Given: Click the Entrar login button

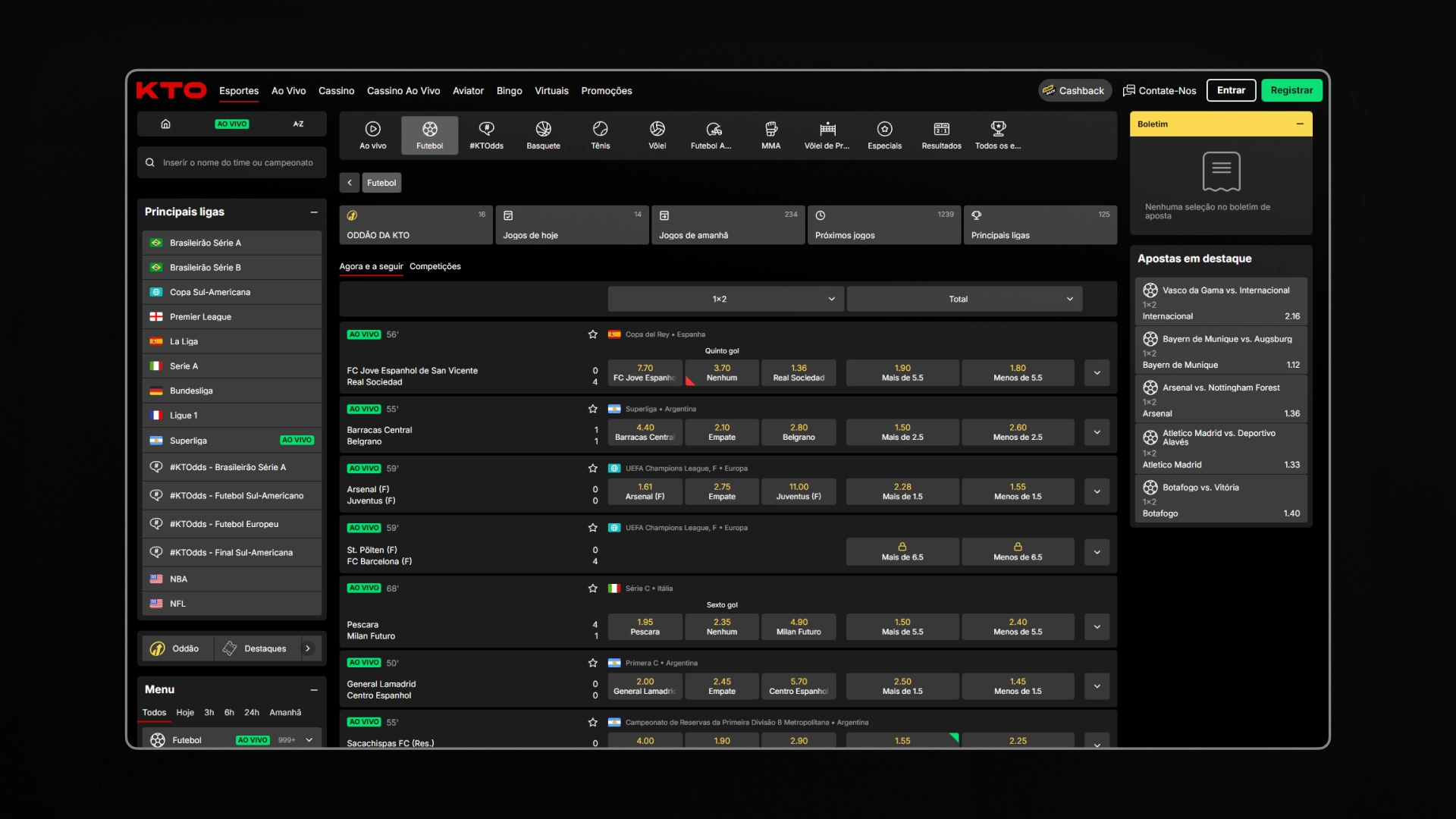Looking at the screenshot, I should (1231, 90).
